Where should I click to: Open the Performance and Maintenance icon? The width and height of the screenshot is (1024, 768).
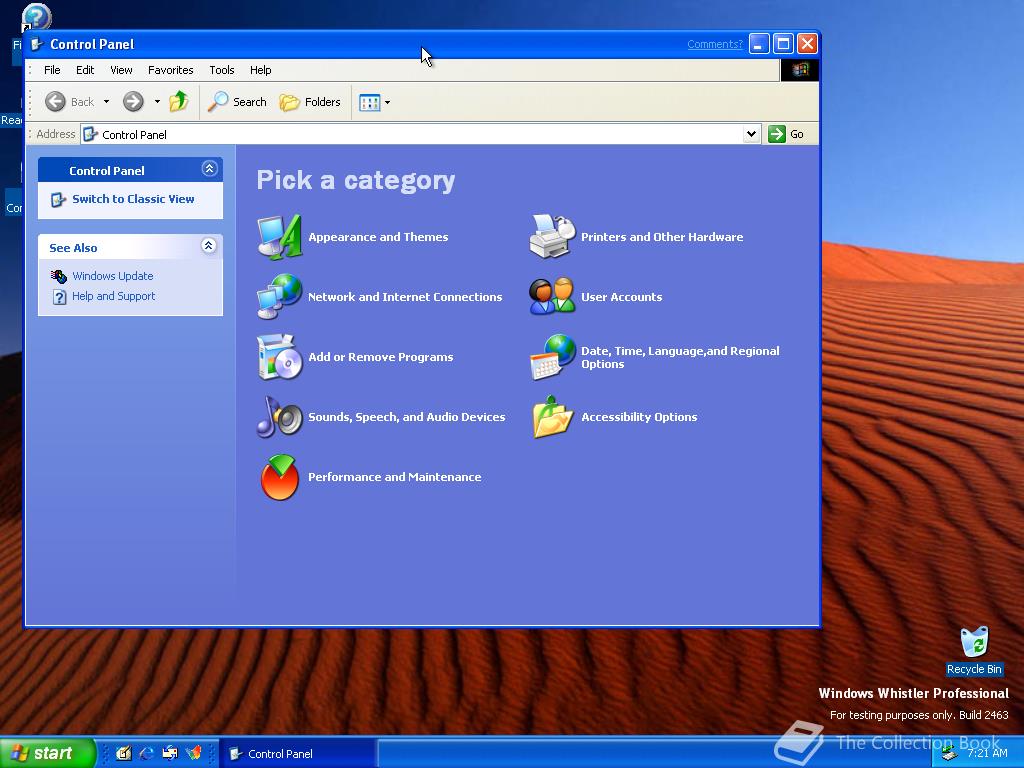point(280,477)
